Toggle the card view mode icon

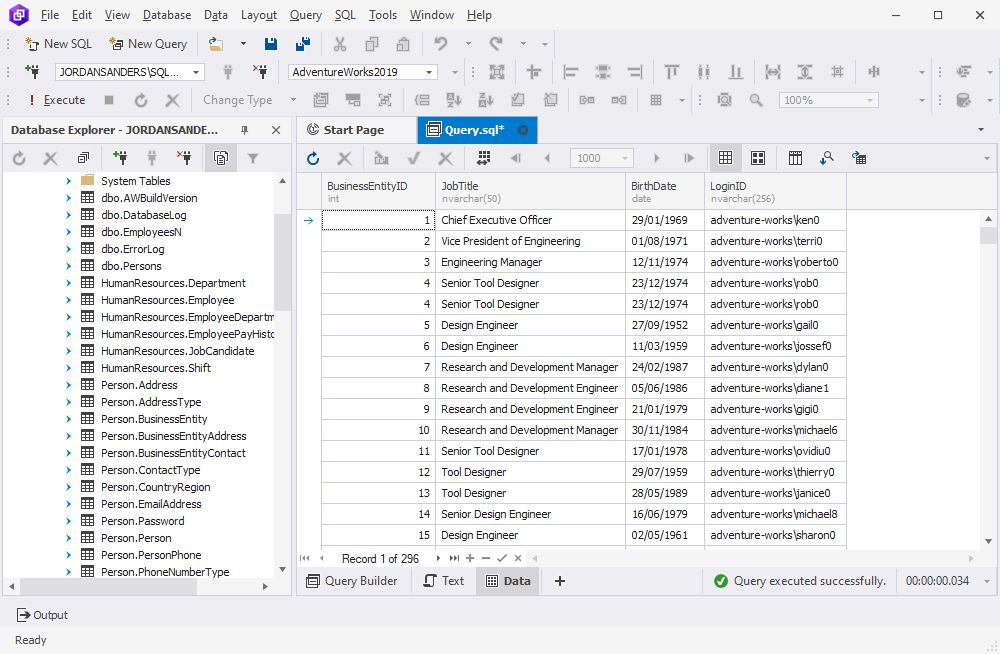(758, 158)
